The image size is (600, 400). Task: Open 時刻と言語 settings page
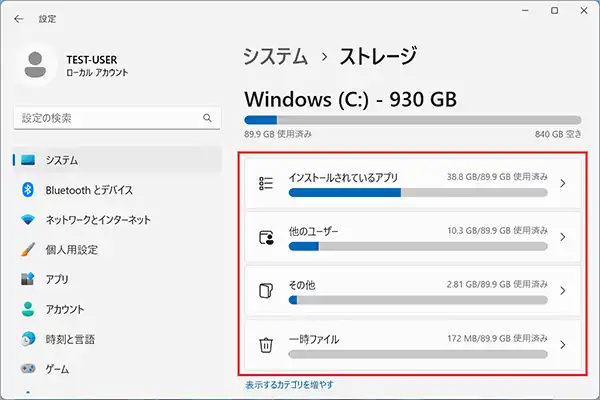[x=117, y=339]
